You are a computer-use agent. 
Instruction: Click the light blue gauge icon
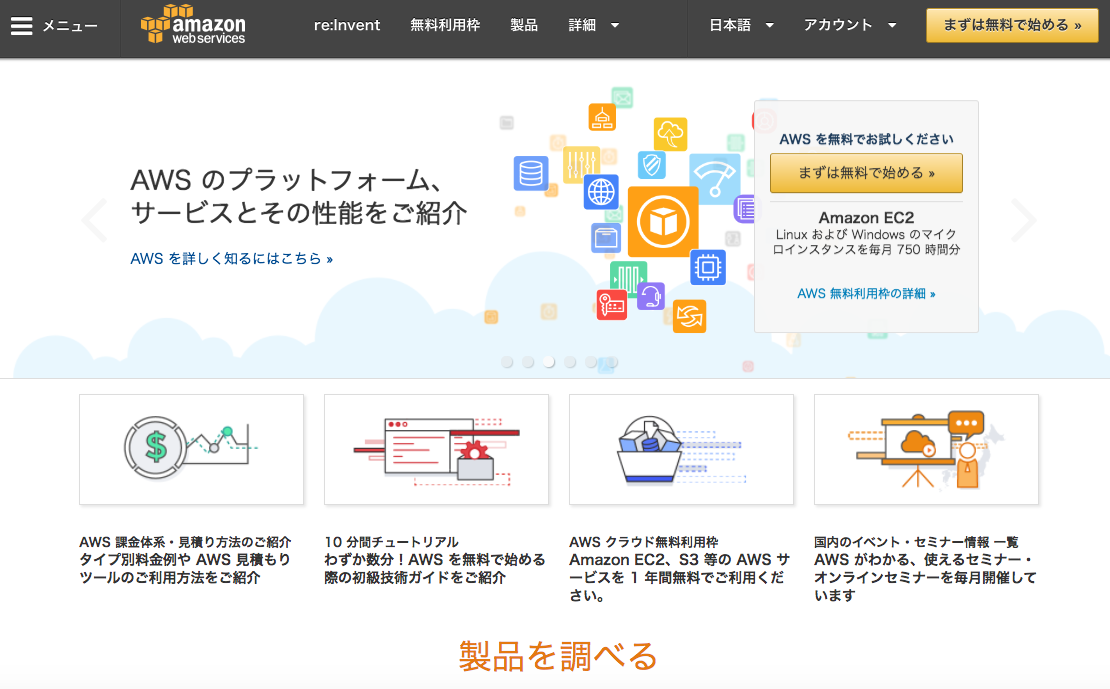714,179
